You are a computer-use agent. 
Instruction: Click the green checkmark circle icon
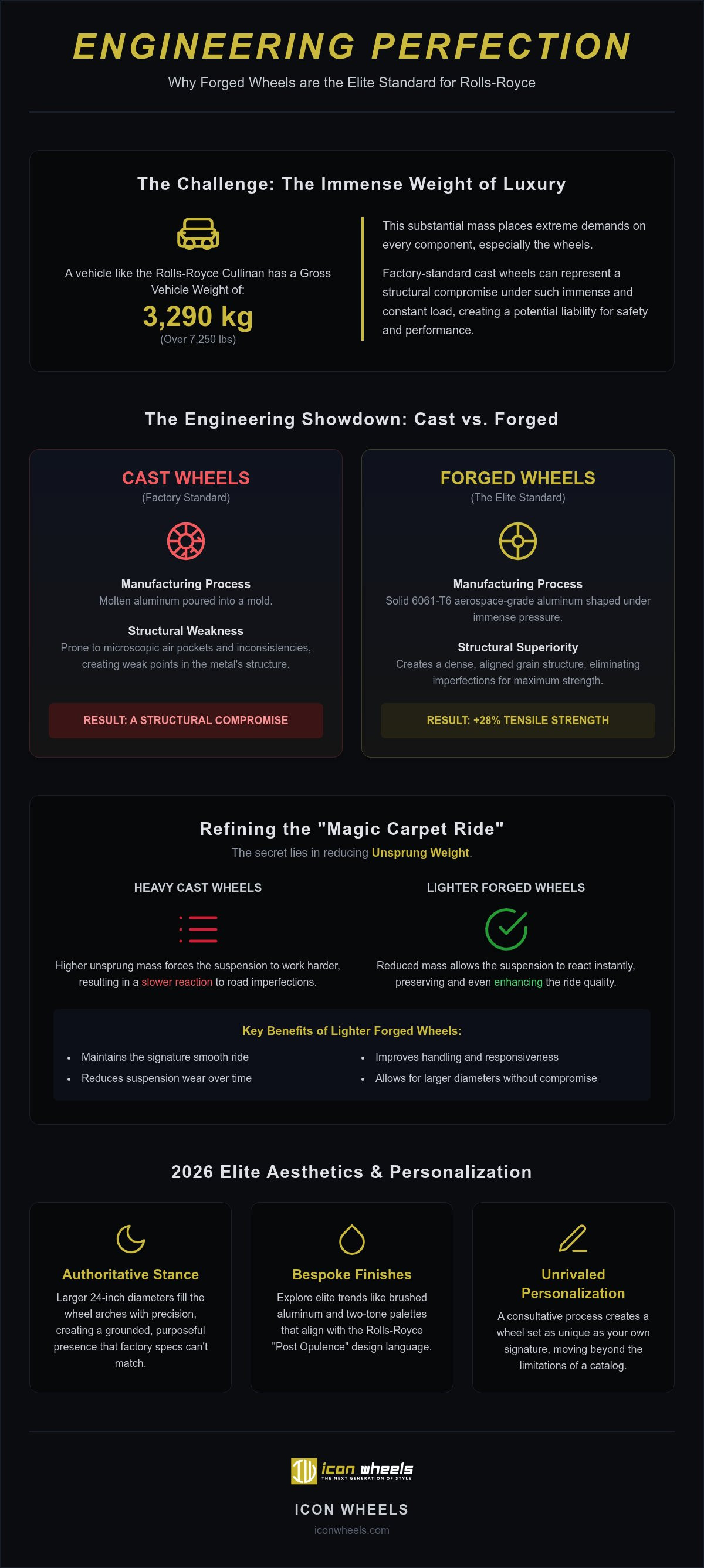506,929
